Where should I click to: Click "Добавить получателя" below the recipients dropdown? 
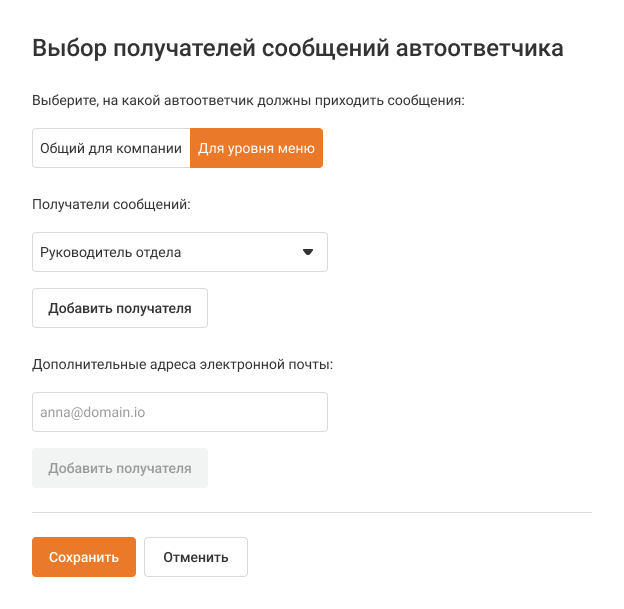tap(120, 308)
